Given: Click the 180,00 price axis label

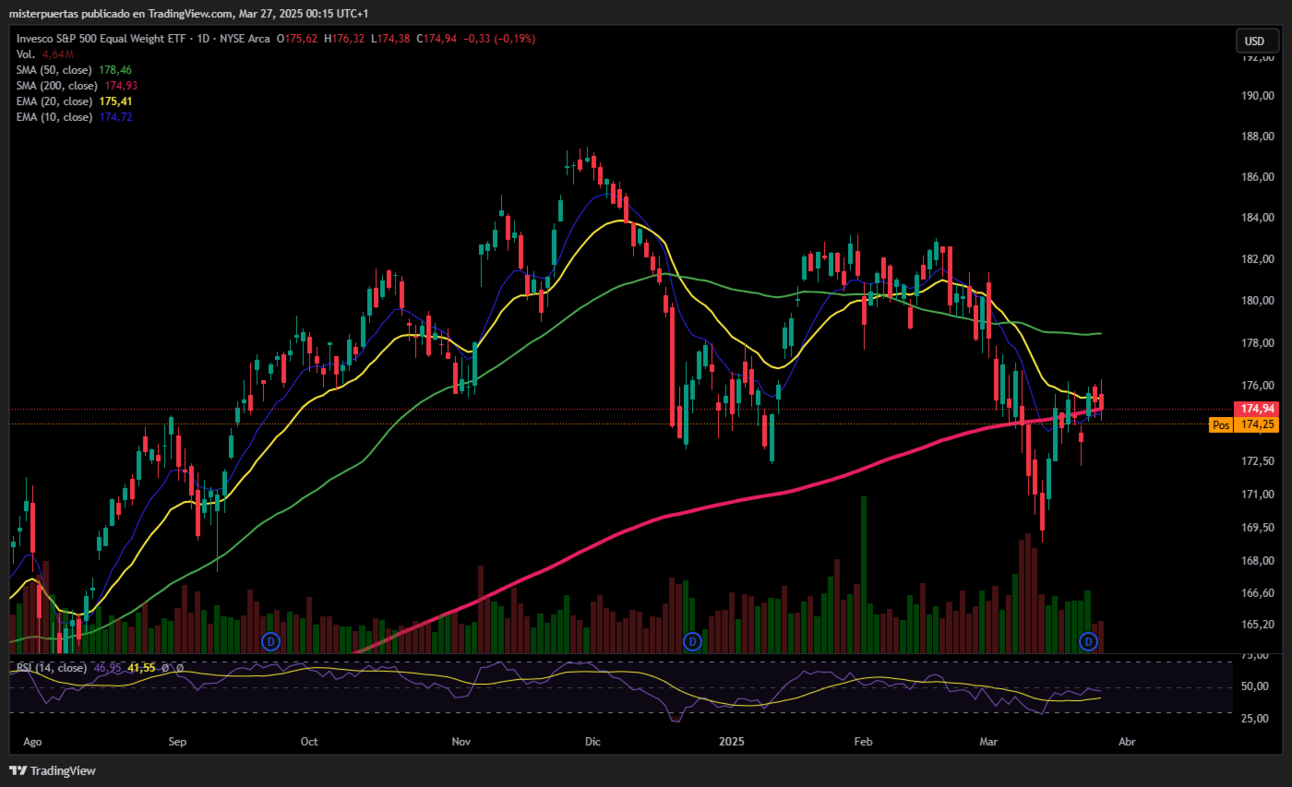Looking at the screenshot, I should (1256, 300).
